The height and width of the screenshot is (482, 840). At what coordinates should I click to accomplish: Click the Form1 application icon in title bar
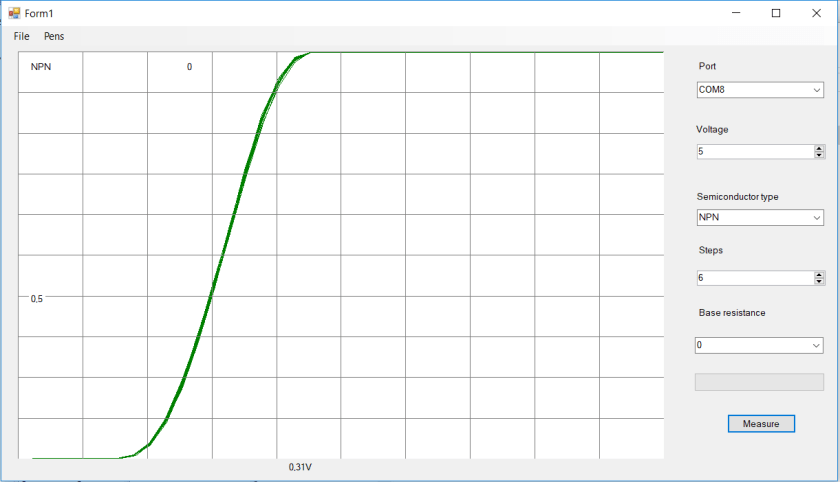point(14,13)
